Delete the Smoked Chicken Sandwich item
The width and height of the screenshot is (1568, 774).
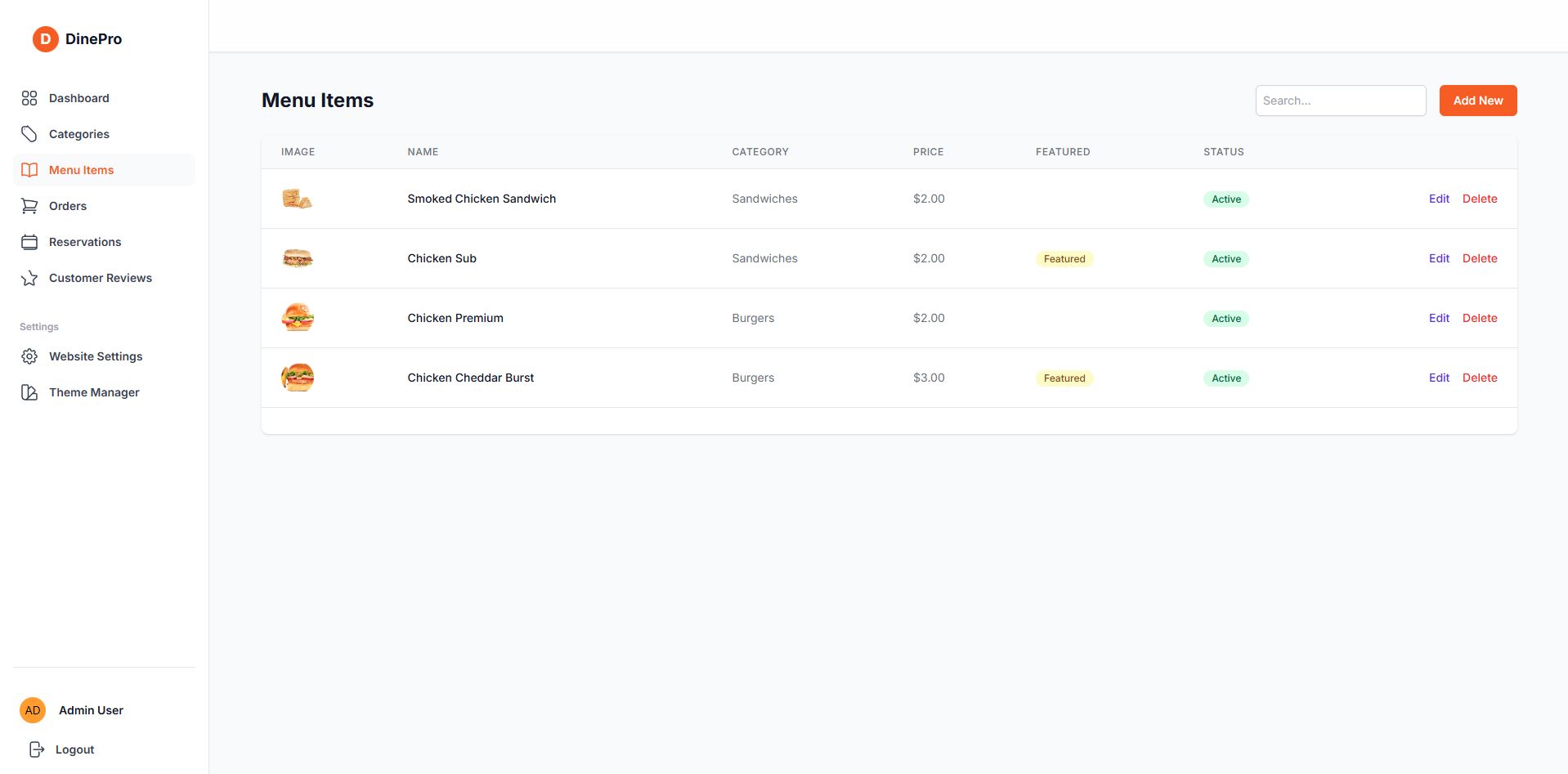click(1480, 199)
